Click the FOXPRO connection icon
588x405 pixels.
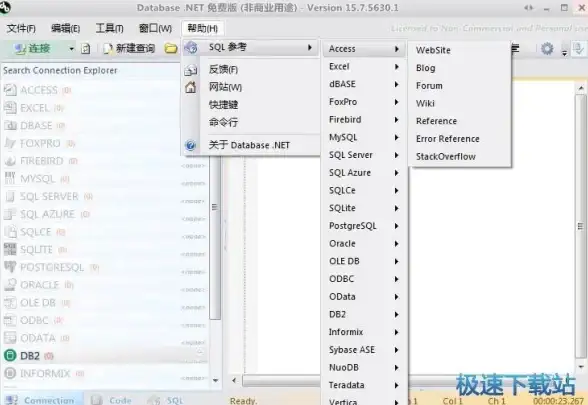pos(10,143)
